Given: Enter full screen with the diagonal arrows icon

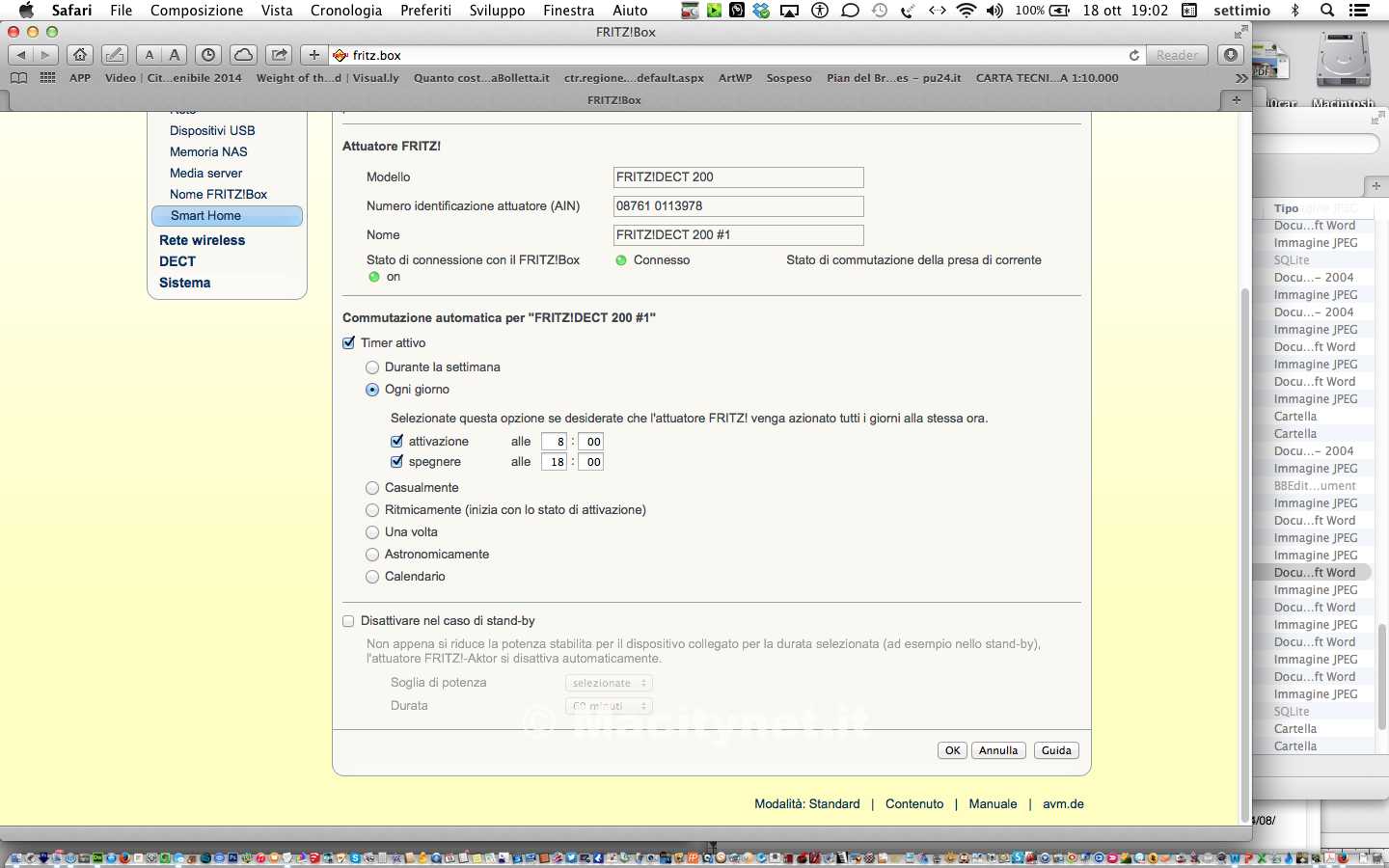Looking at the screenshot, I should click(x=1240, y=32).
